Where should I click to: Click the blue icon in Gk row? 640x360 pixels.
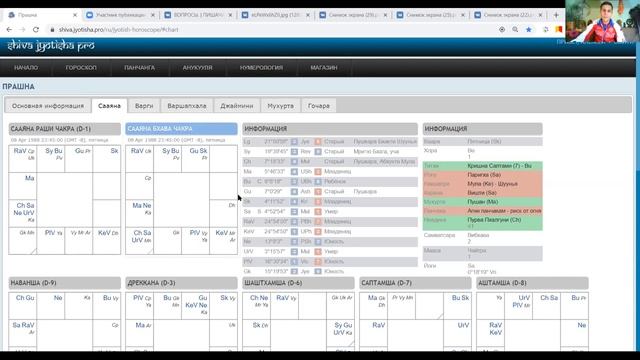point(294,271)
